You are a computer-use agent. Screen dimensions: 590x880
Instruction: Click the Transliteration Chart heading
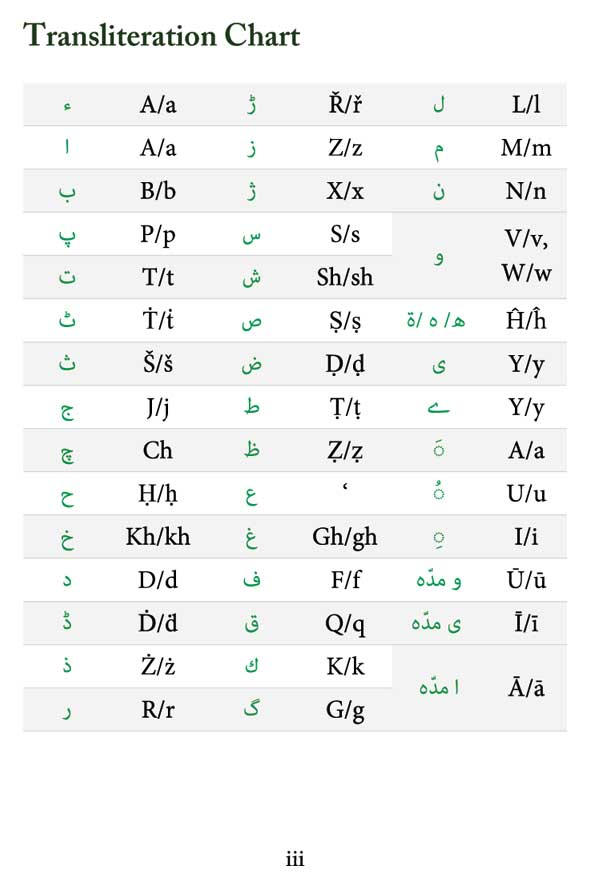[161, 35]
